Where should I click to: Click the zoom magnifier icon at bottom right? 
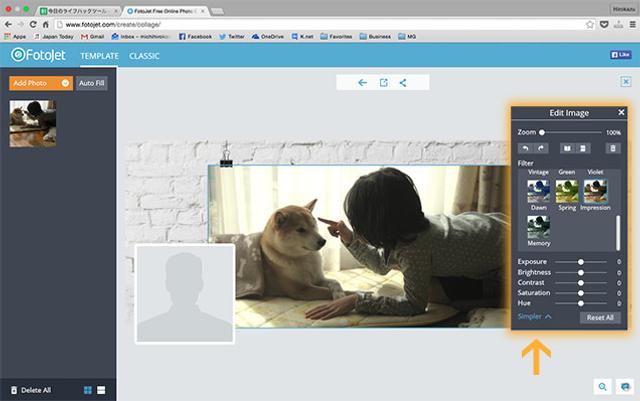pos(603,386)
